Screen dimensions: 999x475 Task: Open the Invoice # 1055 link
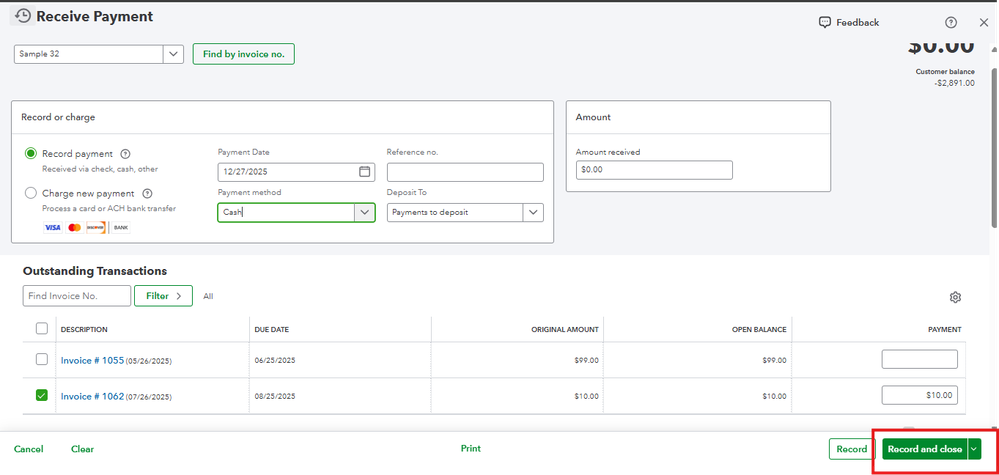(92, 360)
